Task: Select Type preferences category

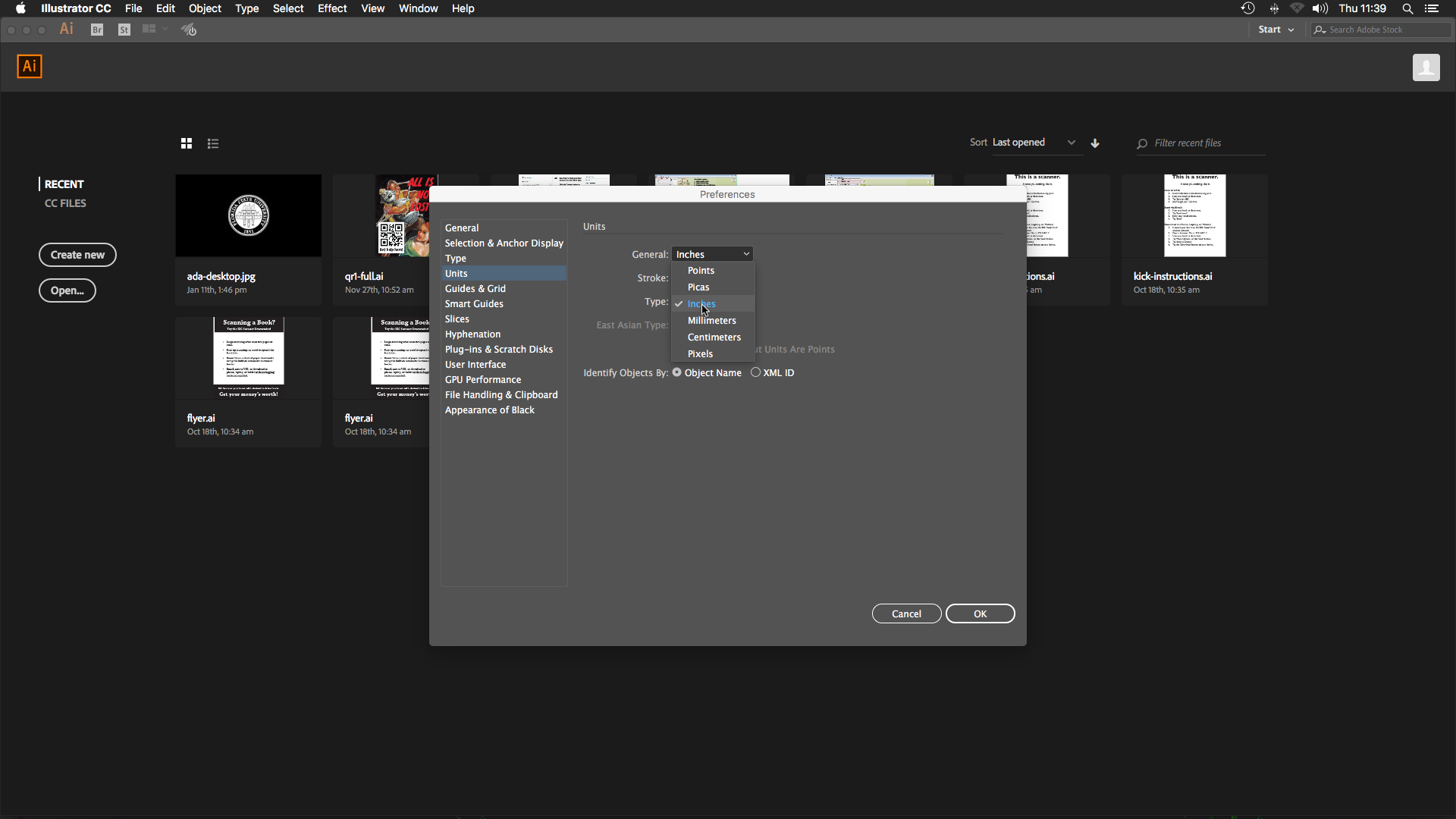Action: click(x=504, y=258)
